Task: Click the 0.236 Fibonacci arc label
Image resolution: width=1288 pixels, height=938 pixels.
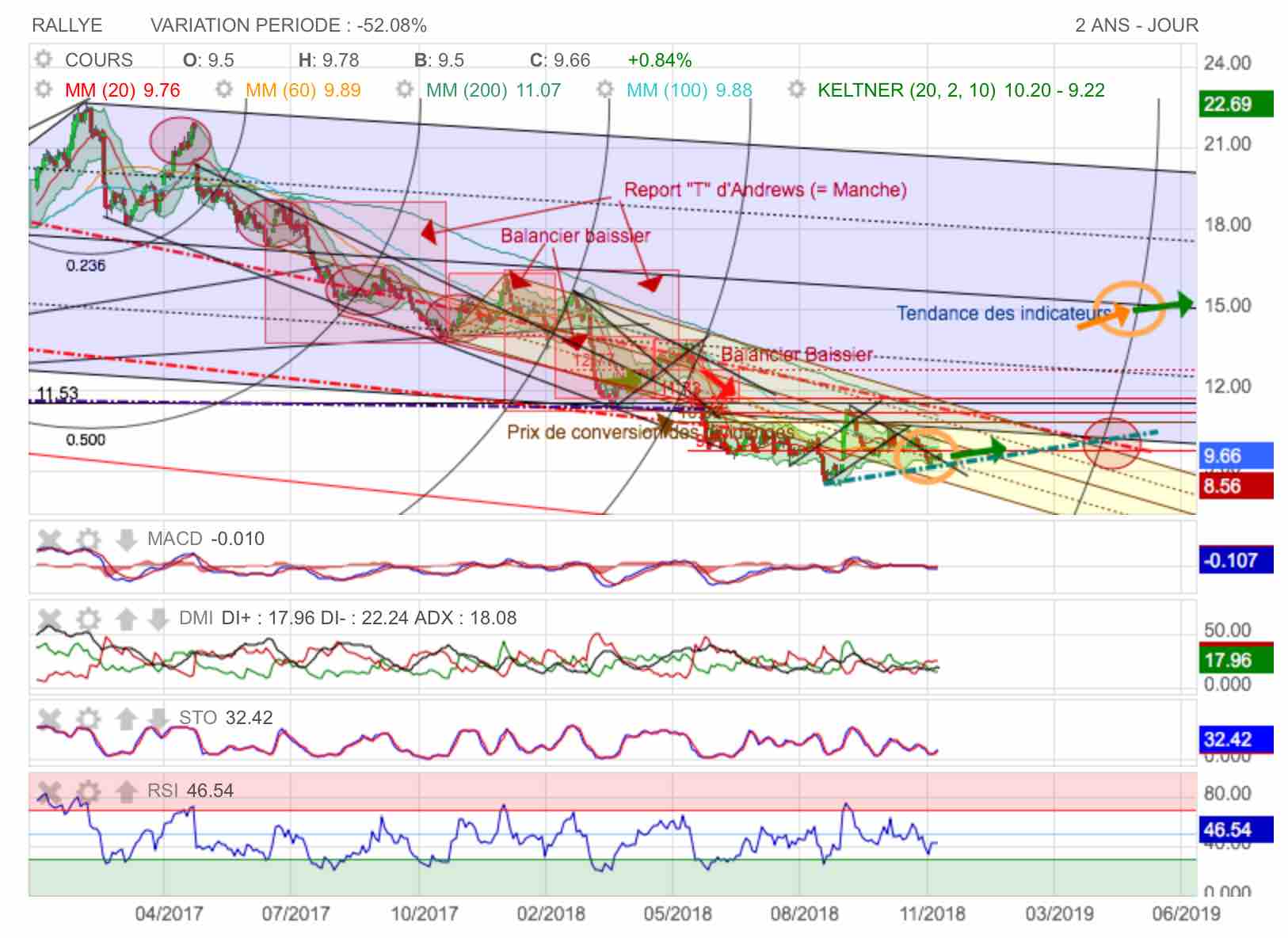Action: pos(86,265)
